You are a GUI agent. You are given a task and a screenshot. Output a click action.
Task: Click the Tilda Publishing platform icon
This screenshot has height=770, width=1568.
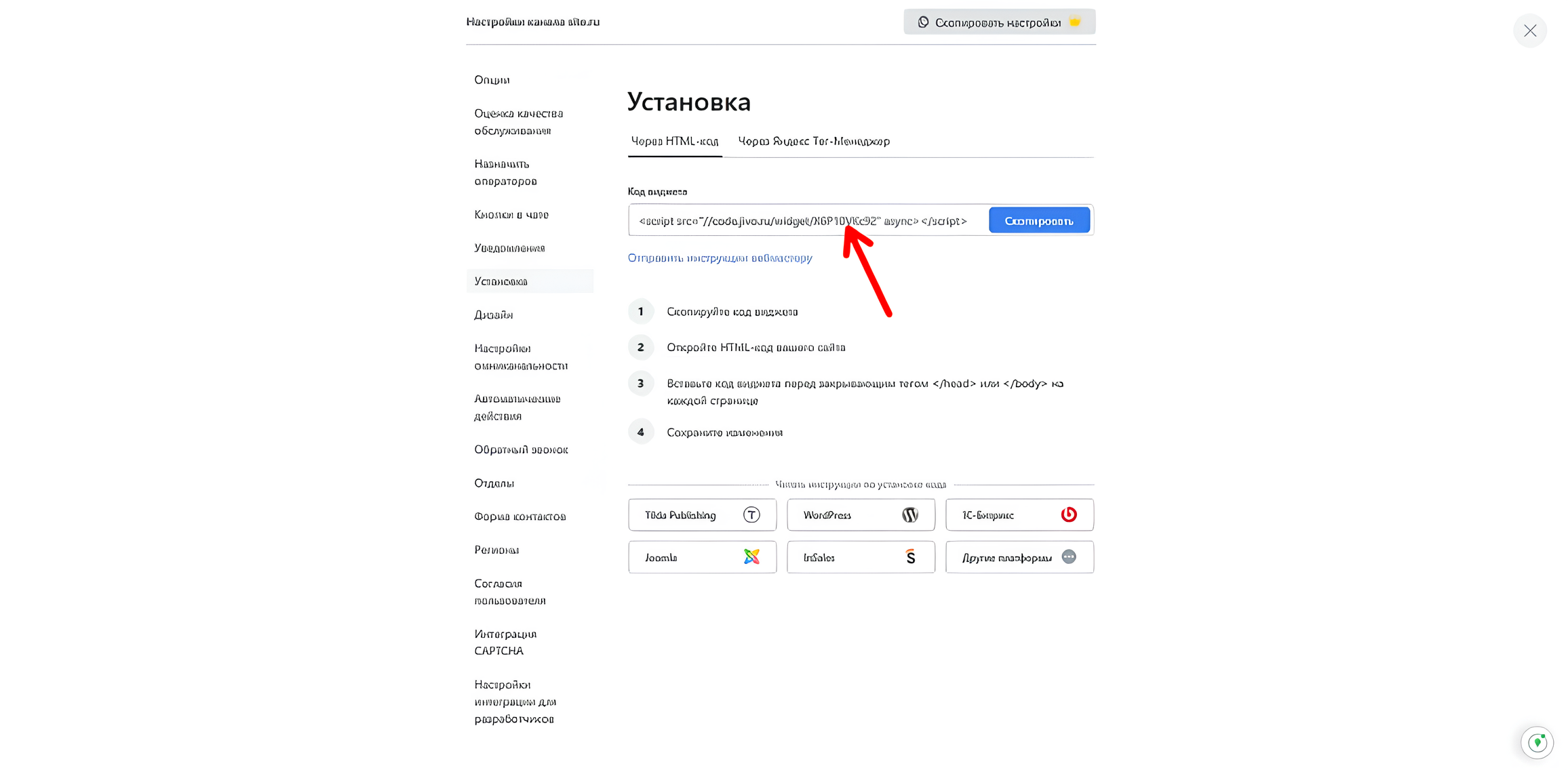(x=751, y=515)
